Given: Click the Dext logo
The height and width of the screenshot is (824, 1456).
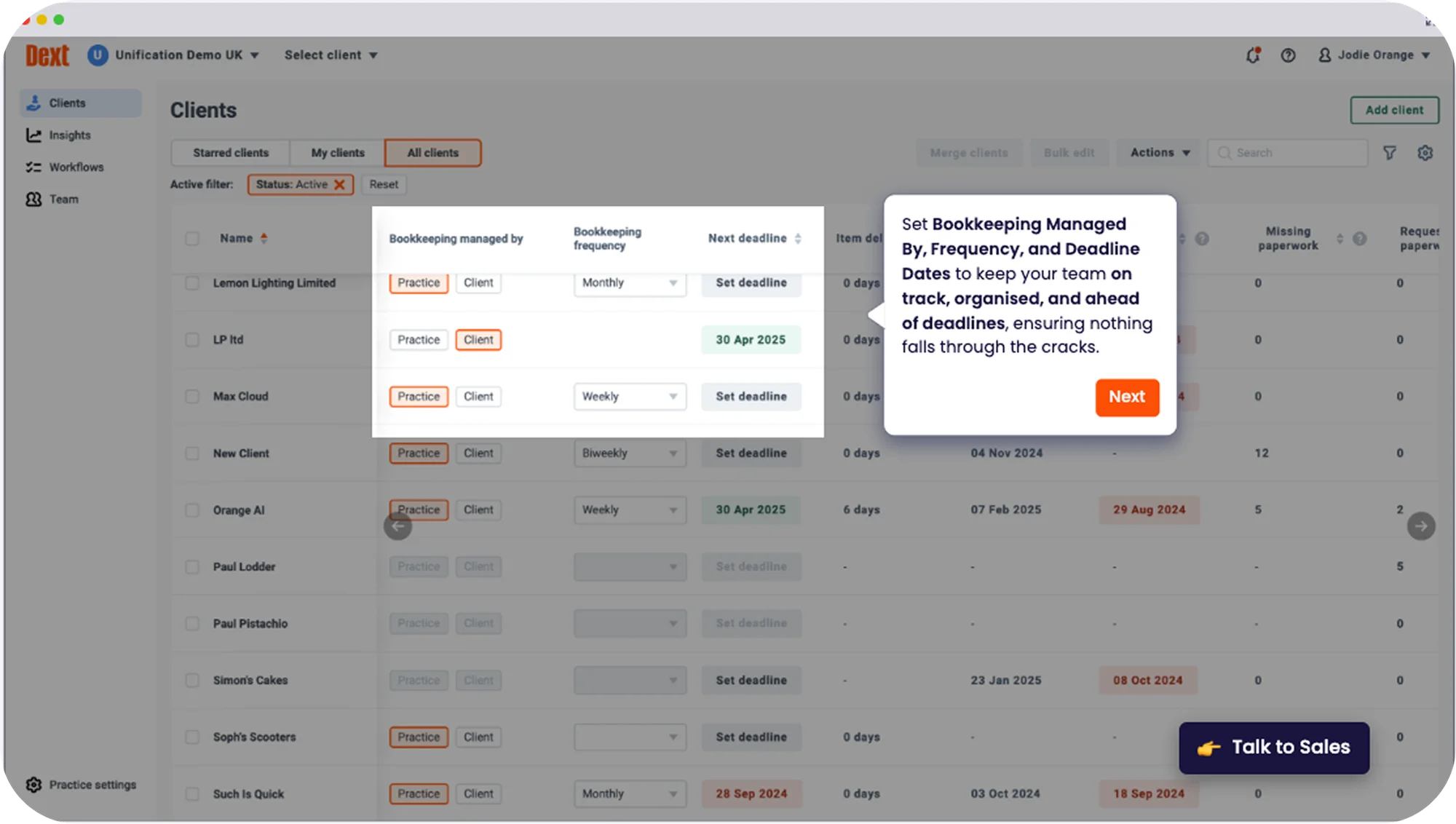Looking at the screenshot, I should click(47, 55).
